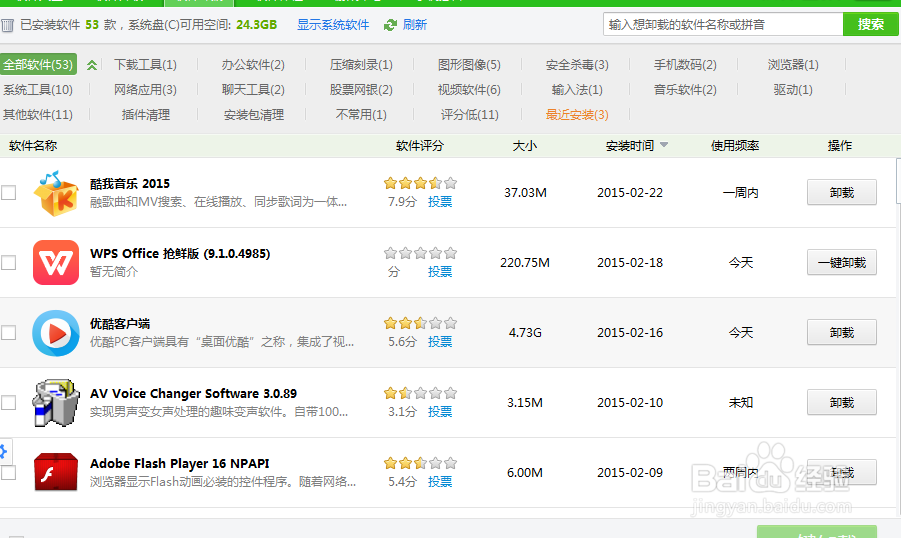This screenshot has height=538, width=901.
Task: Click the 显示系统软件 link
Action: click(x=333, y=25)
